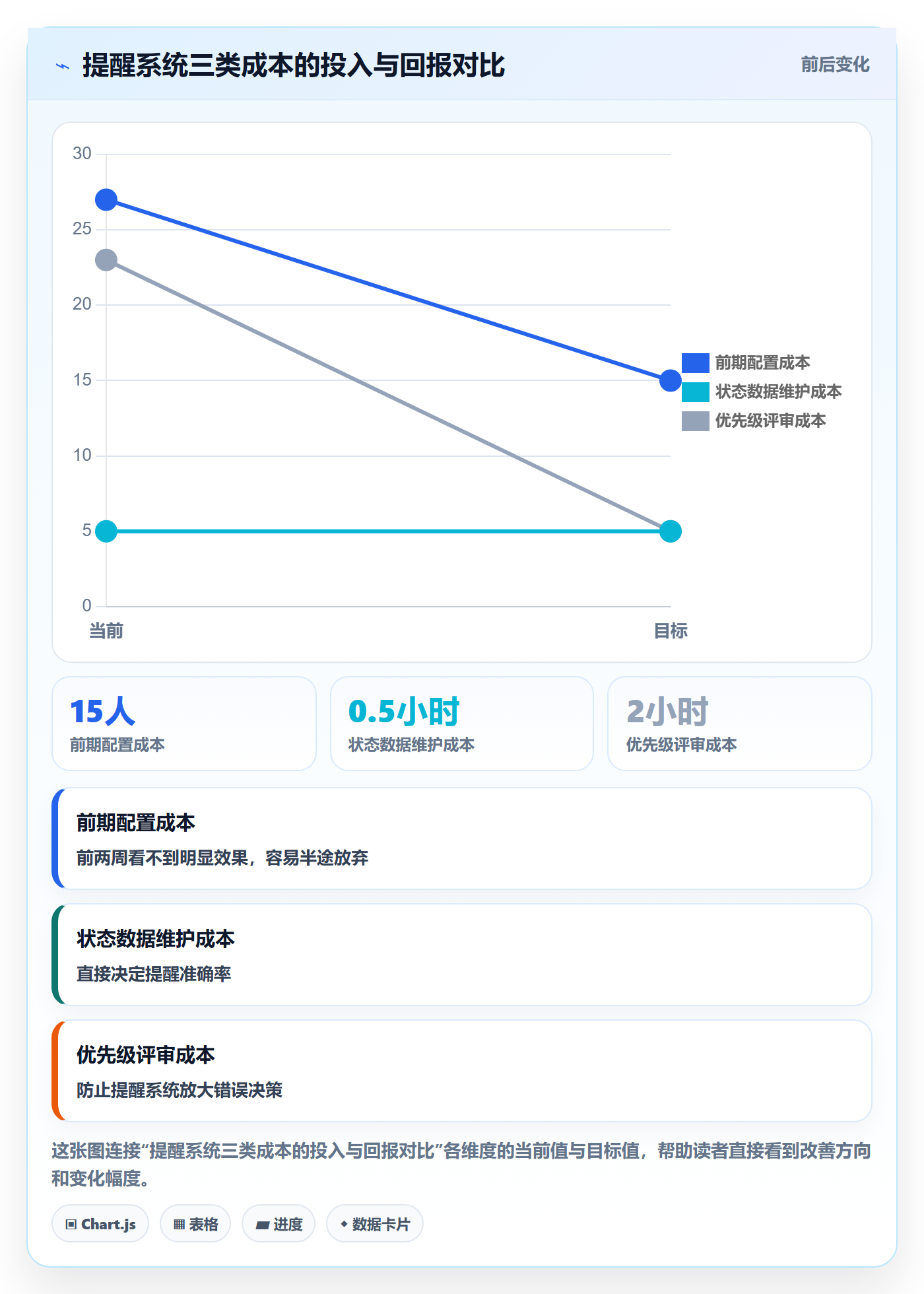
Task: Click the 当前 x-axis label
Action: click(106, 631)
